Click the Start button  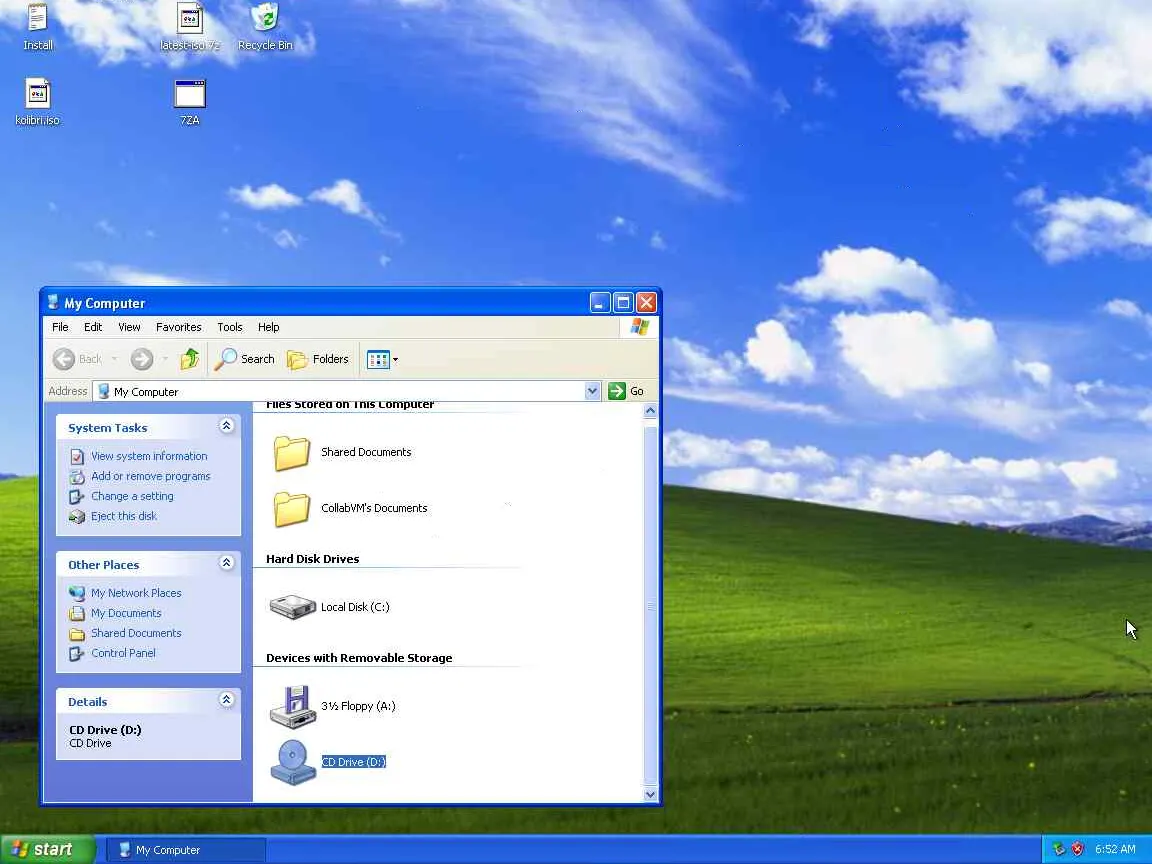tap(48, 849)
